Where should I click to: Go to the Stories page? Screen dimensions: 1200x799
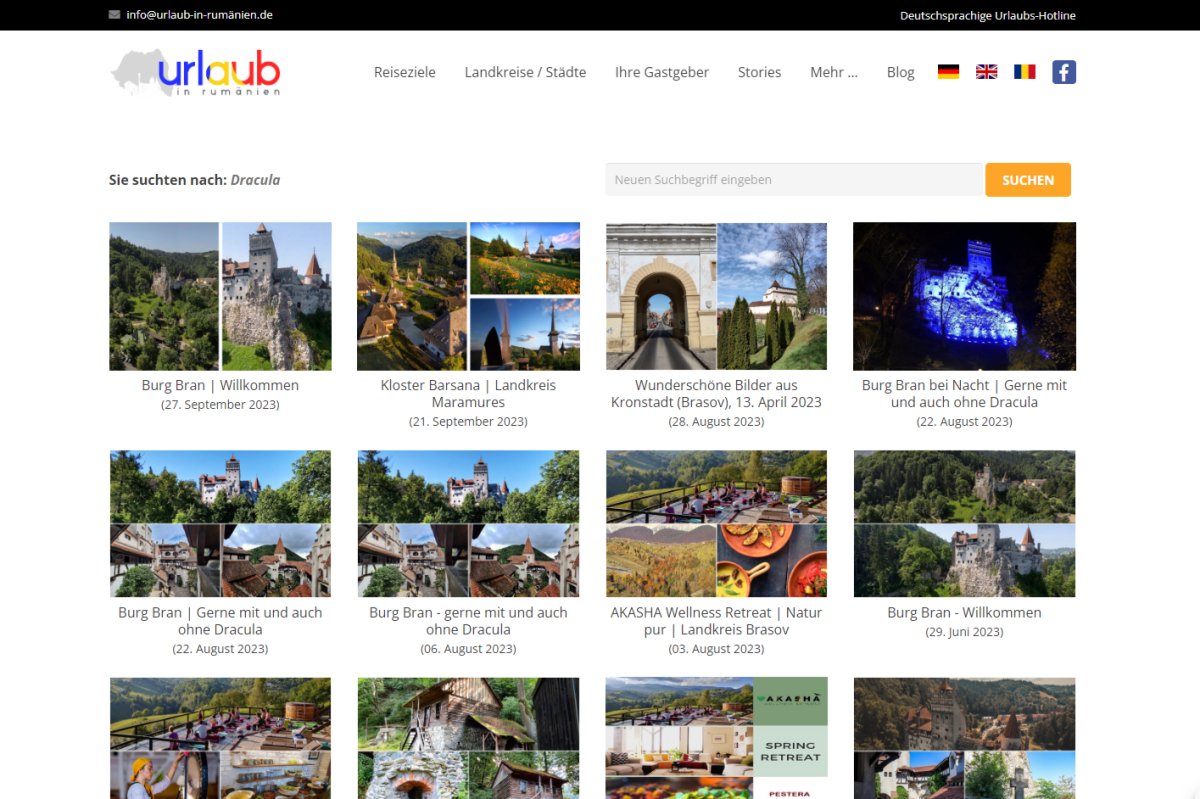[759, 72]
